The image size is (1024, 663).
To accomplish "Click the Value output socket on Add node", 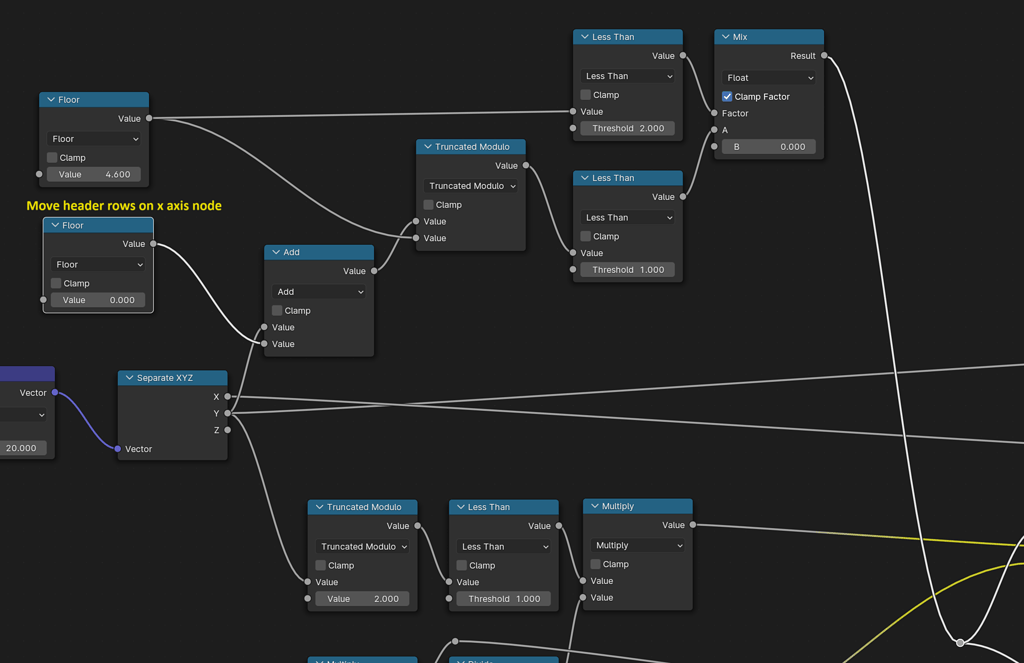I will (x=374, y=270).
